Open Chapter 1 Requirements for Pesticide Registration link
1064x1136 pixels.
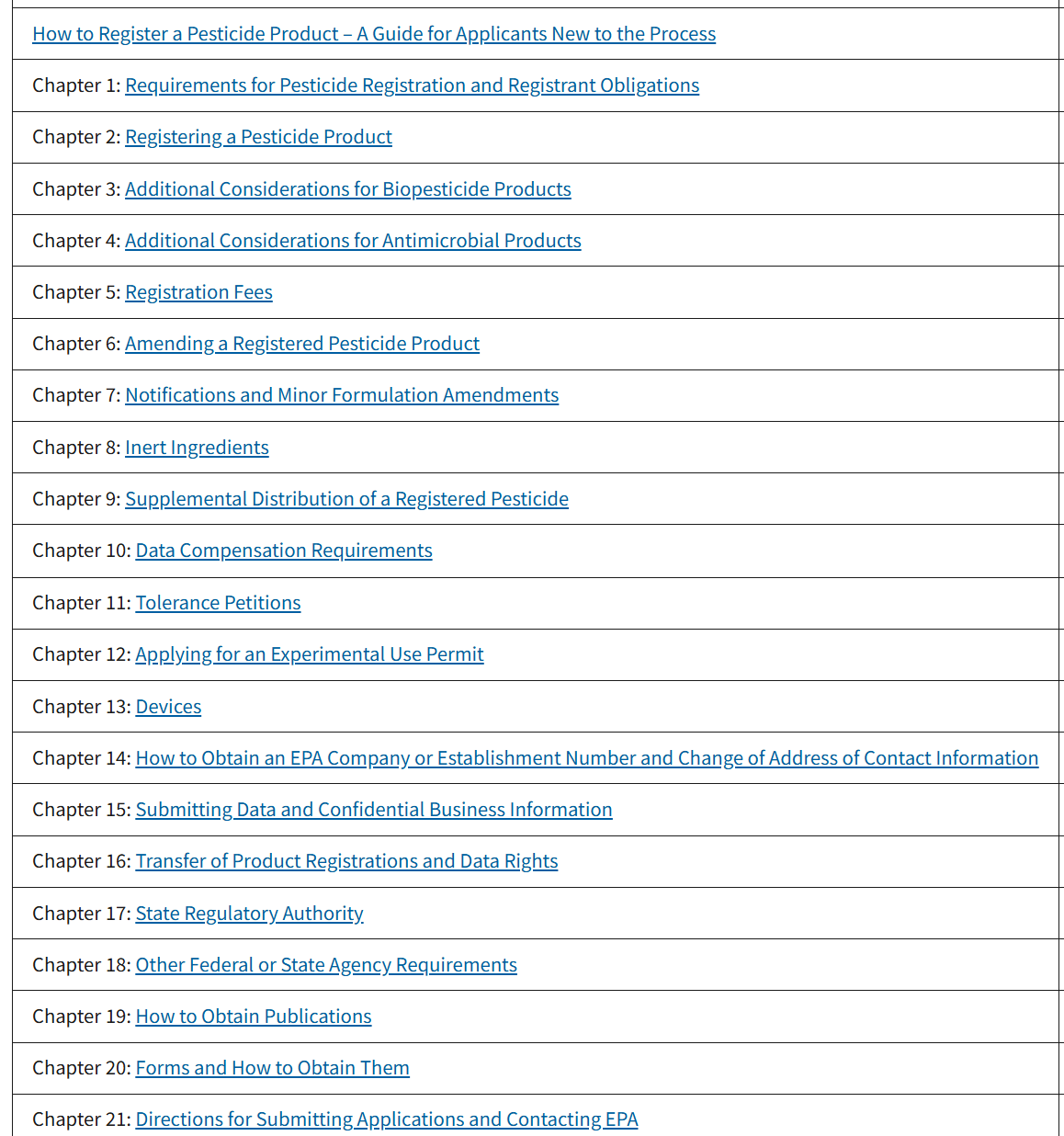(412, 85)
